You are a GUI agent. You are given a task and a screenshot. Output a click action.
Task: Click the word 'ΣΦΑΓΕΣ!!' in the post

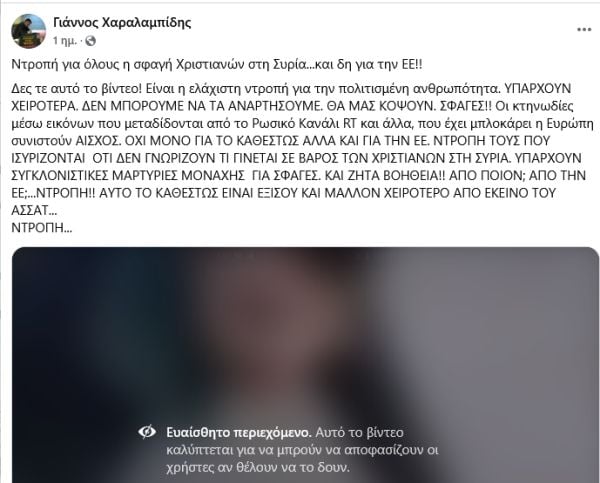(465, 106)
